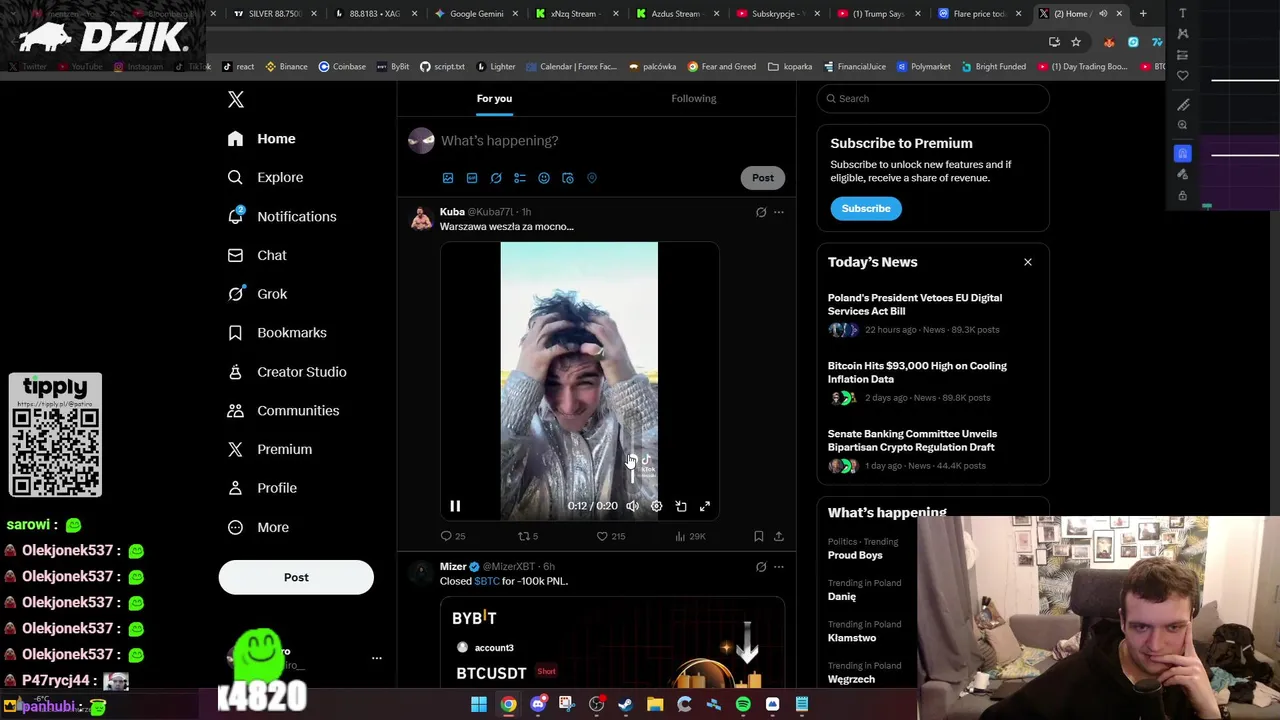Click the Grok icon in compose toolbar

tap(496, 178)
